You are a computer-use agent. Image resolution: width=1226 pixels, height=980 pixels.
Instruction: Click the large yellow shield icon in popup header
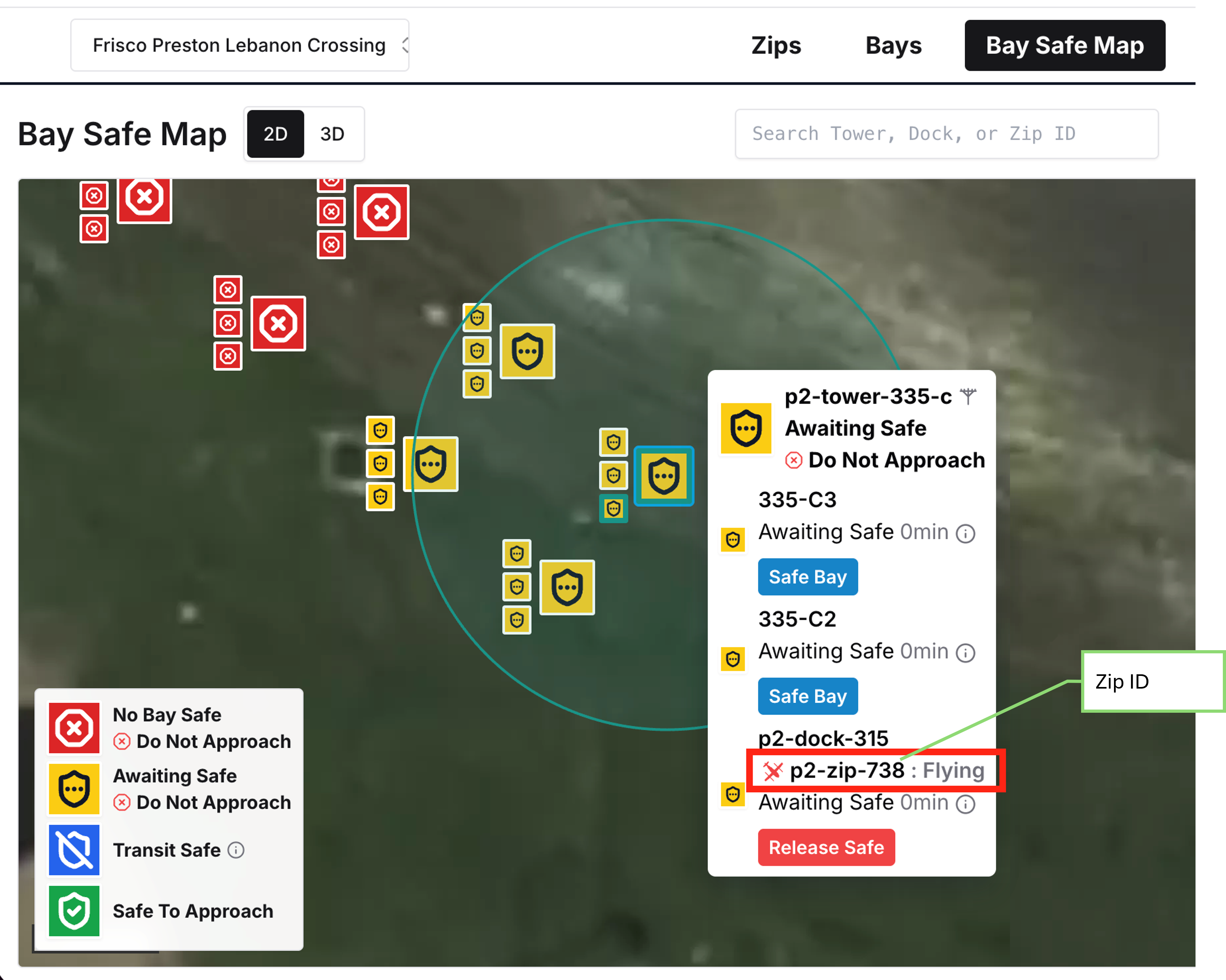746,428
